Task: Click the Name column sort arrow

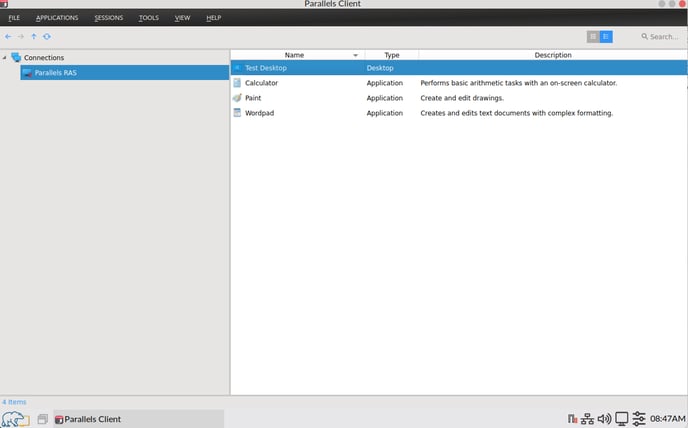Action: [x=355, y=55]
